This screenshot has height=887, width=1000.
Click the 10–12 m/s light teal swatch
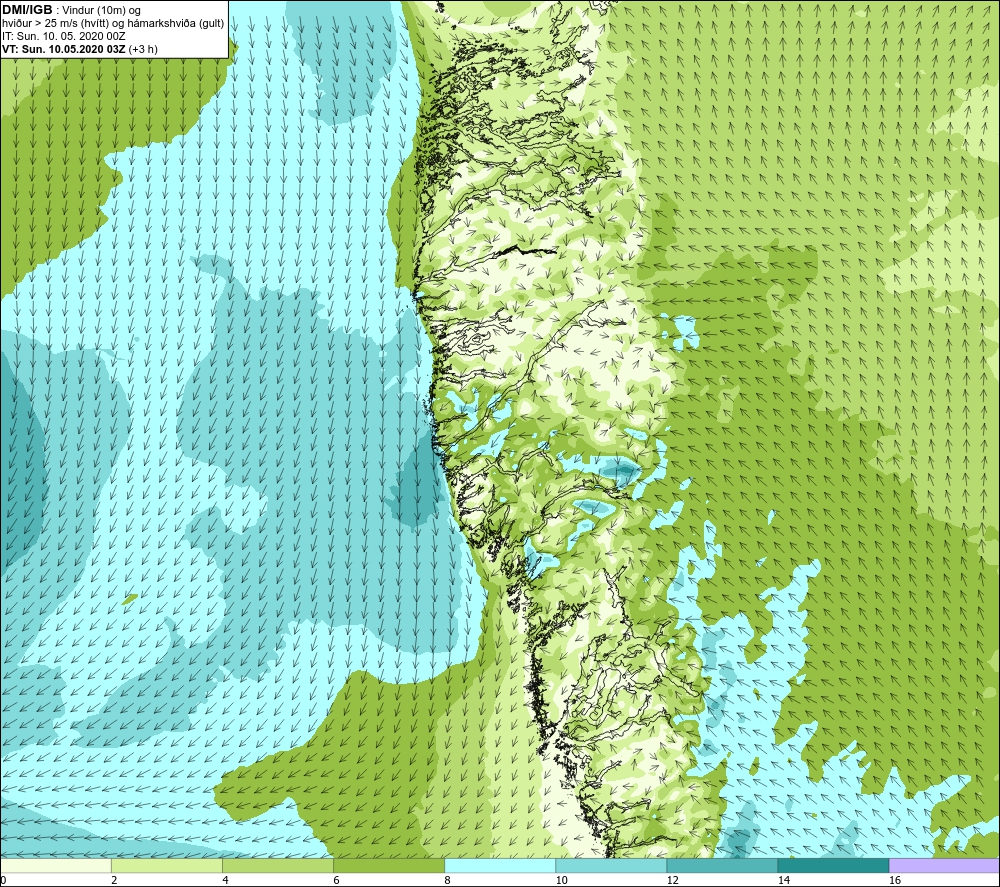pos(611,865)
